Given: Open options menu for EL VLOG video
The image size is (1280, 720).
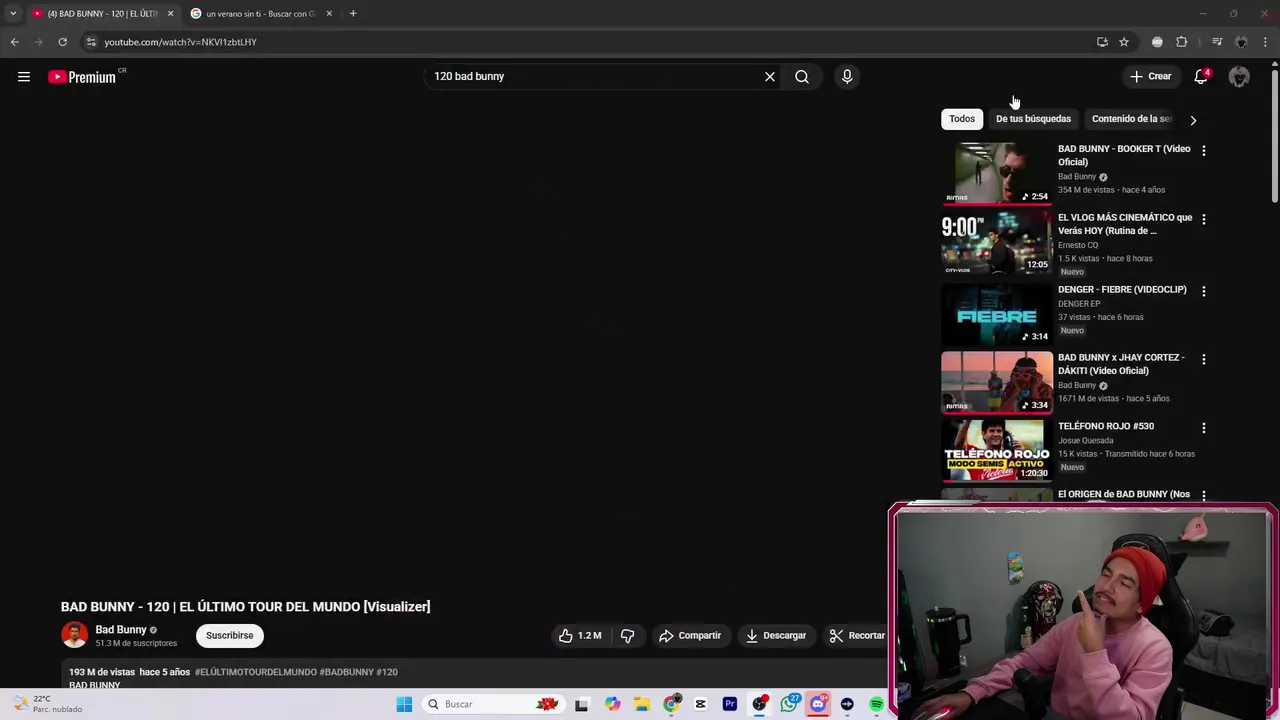Looking at the screenshot, I should 1203,219.
